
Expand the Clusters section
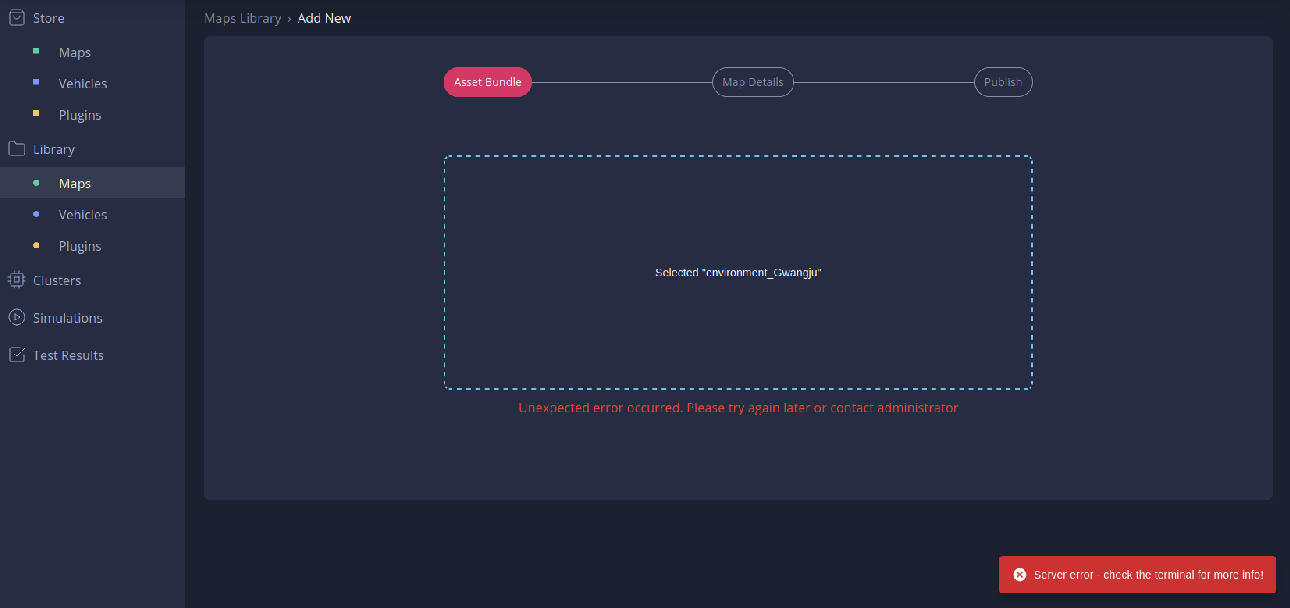pos(57,280)
